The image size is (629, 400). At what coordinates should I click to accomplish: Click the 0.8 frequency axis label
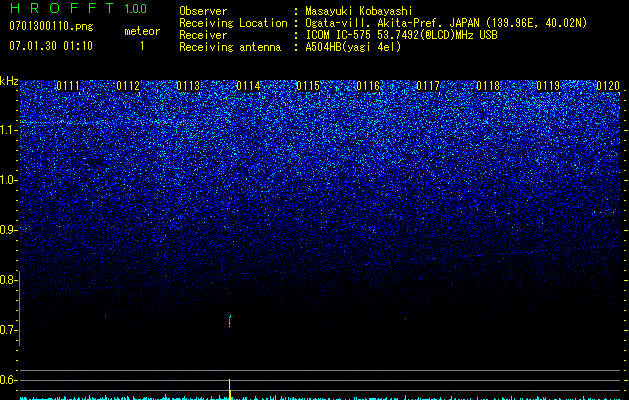(9, 280)
